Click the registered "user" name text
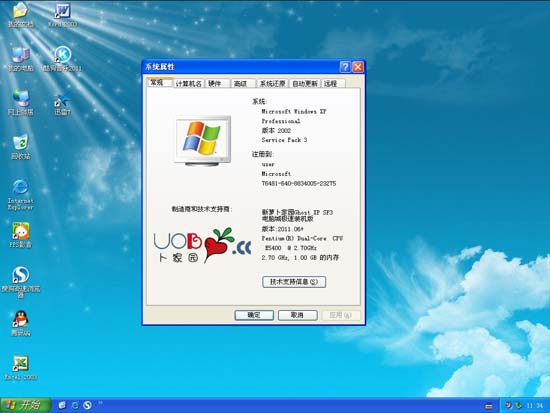 pyautogui.click(x=268, y=164)
